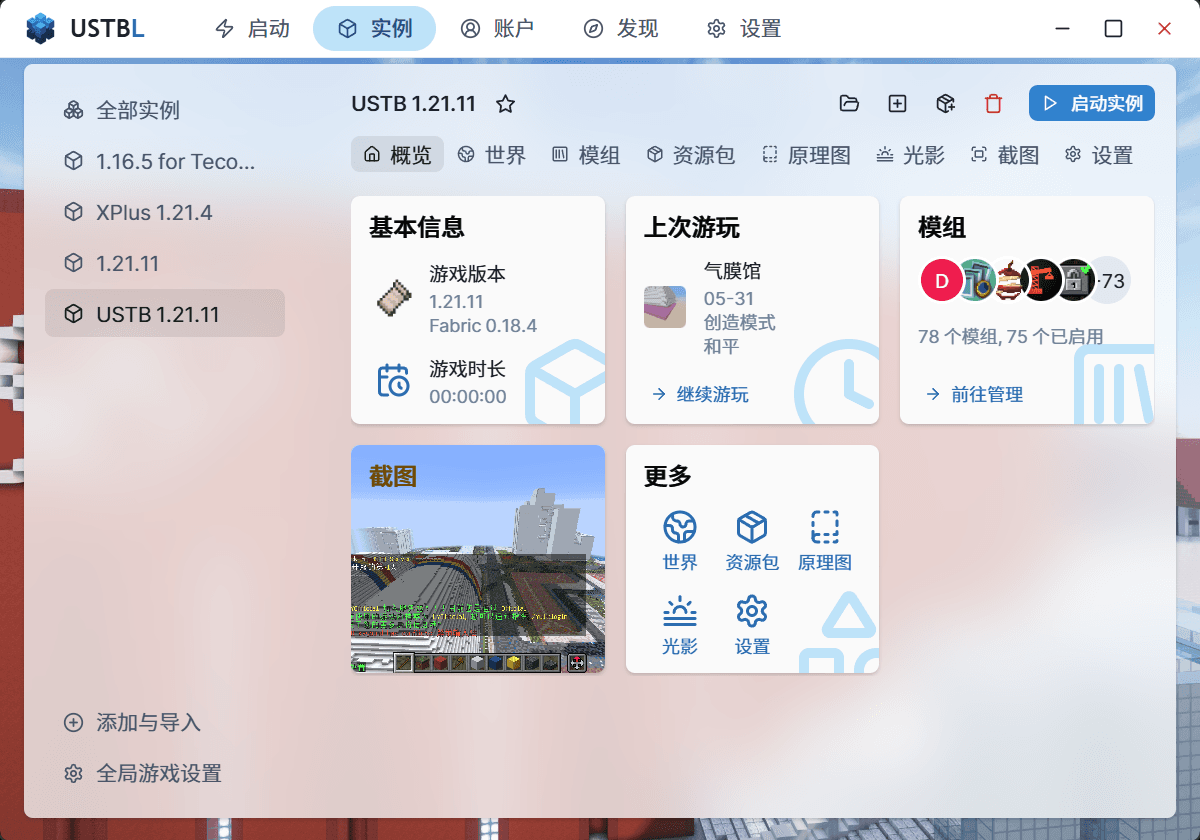Viewport: 1200px width, 840px height.
Task: Switch to 启动 top navigation tab
Action: 253,29
